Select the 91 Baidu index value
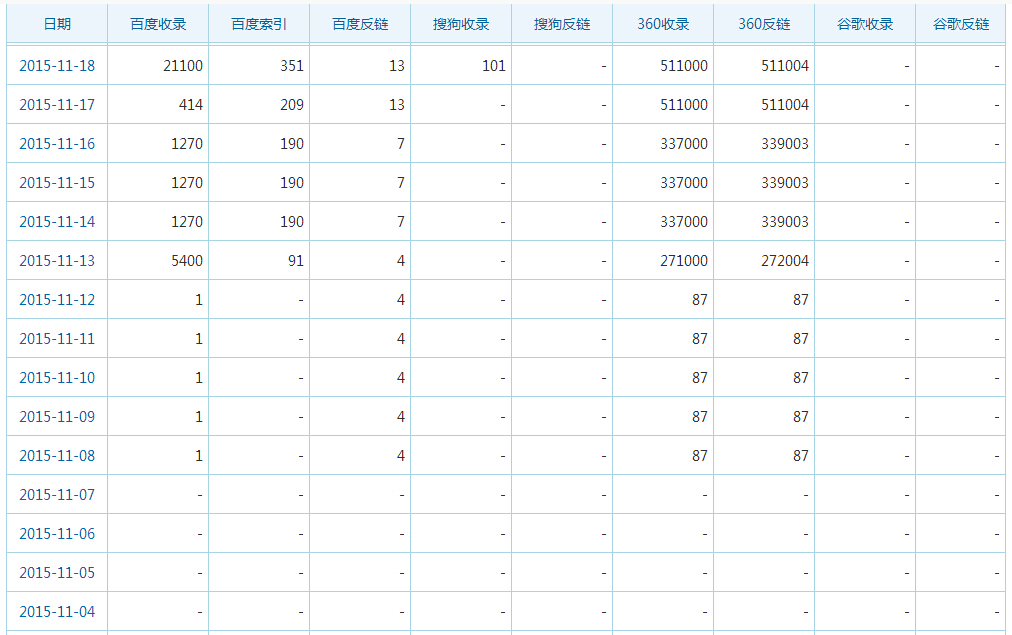This screenshot has height=635, width=1012. tap(296, 261)
